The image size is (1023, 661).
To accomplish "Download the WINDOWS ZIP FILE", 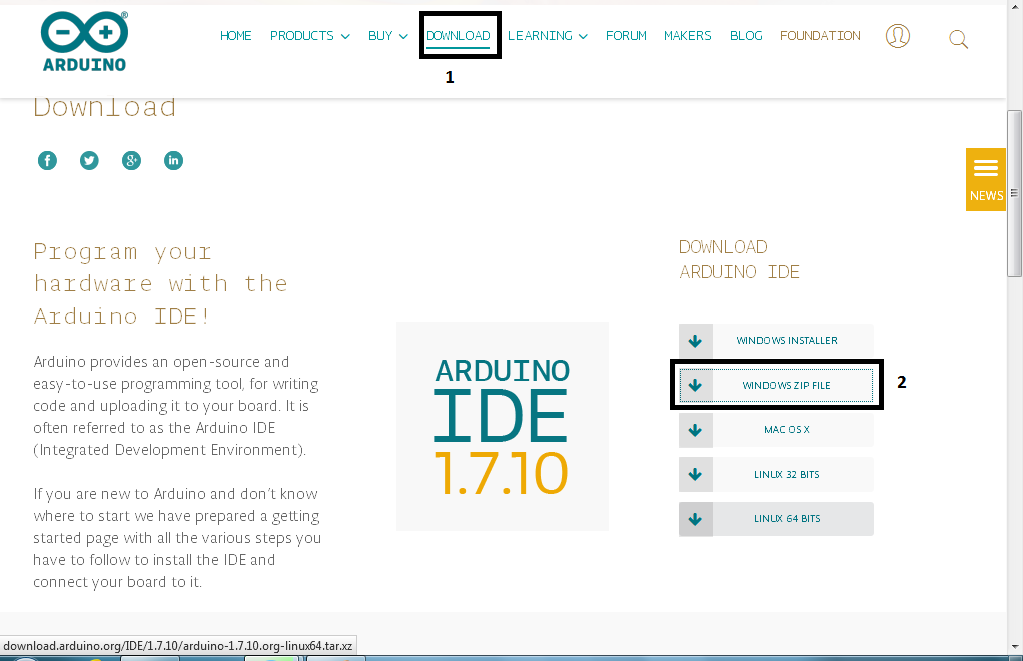I will (x=776, y=385).
